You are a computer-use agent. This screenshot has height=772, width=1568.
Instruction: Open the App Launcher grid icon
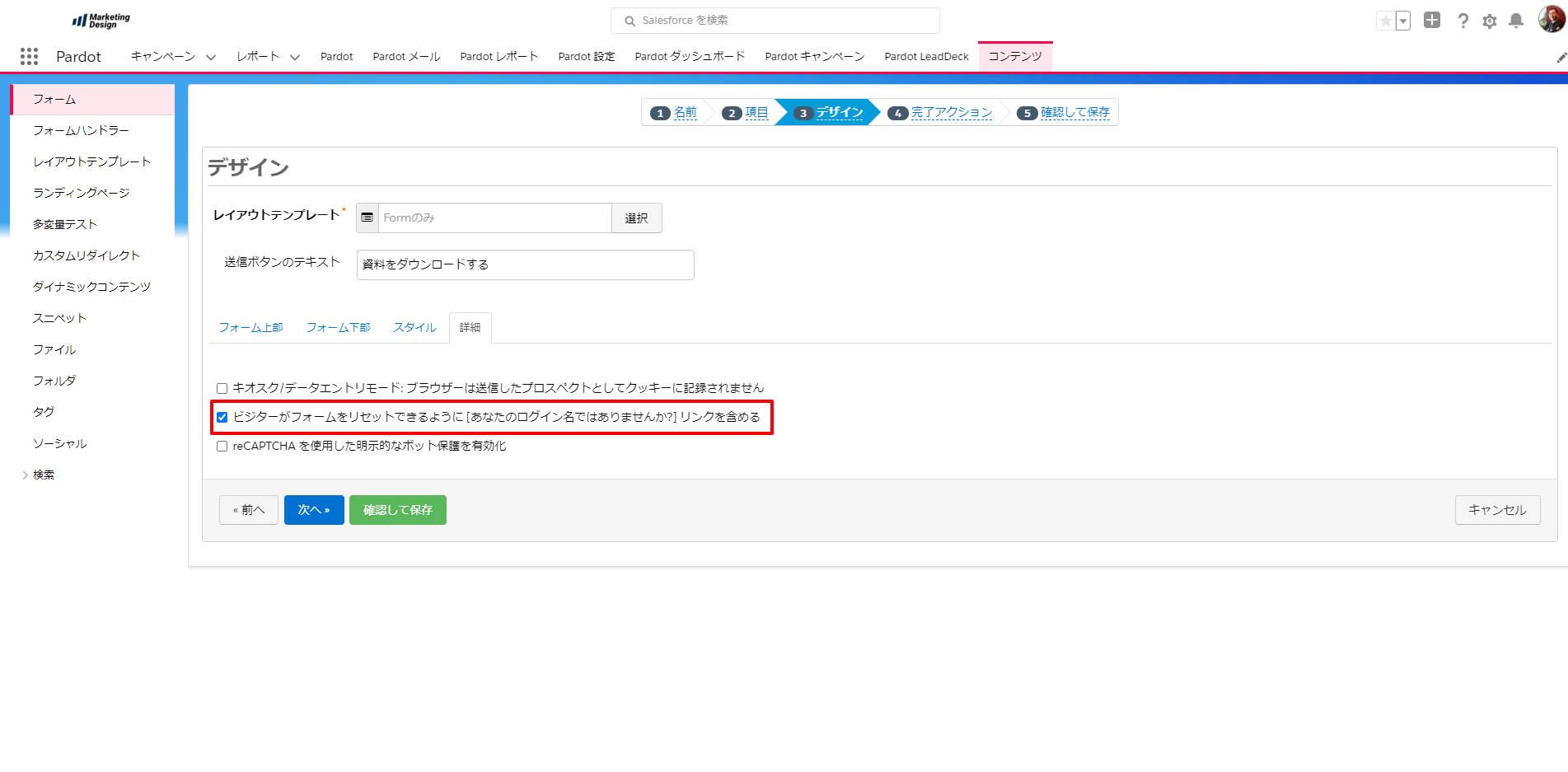(x=30, y=56)
